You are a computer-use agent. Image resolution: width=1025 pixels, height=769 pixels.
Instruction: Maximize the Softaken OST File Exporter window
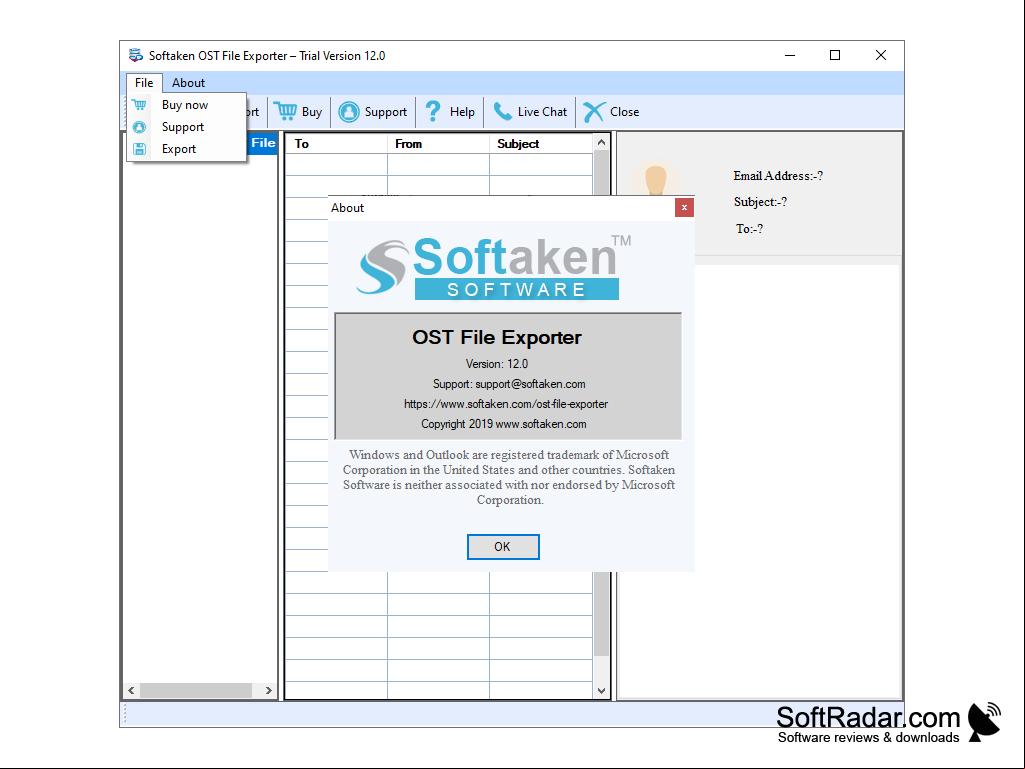[835, 56]
